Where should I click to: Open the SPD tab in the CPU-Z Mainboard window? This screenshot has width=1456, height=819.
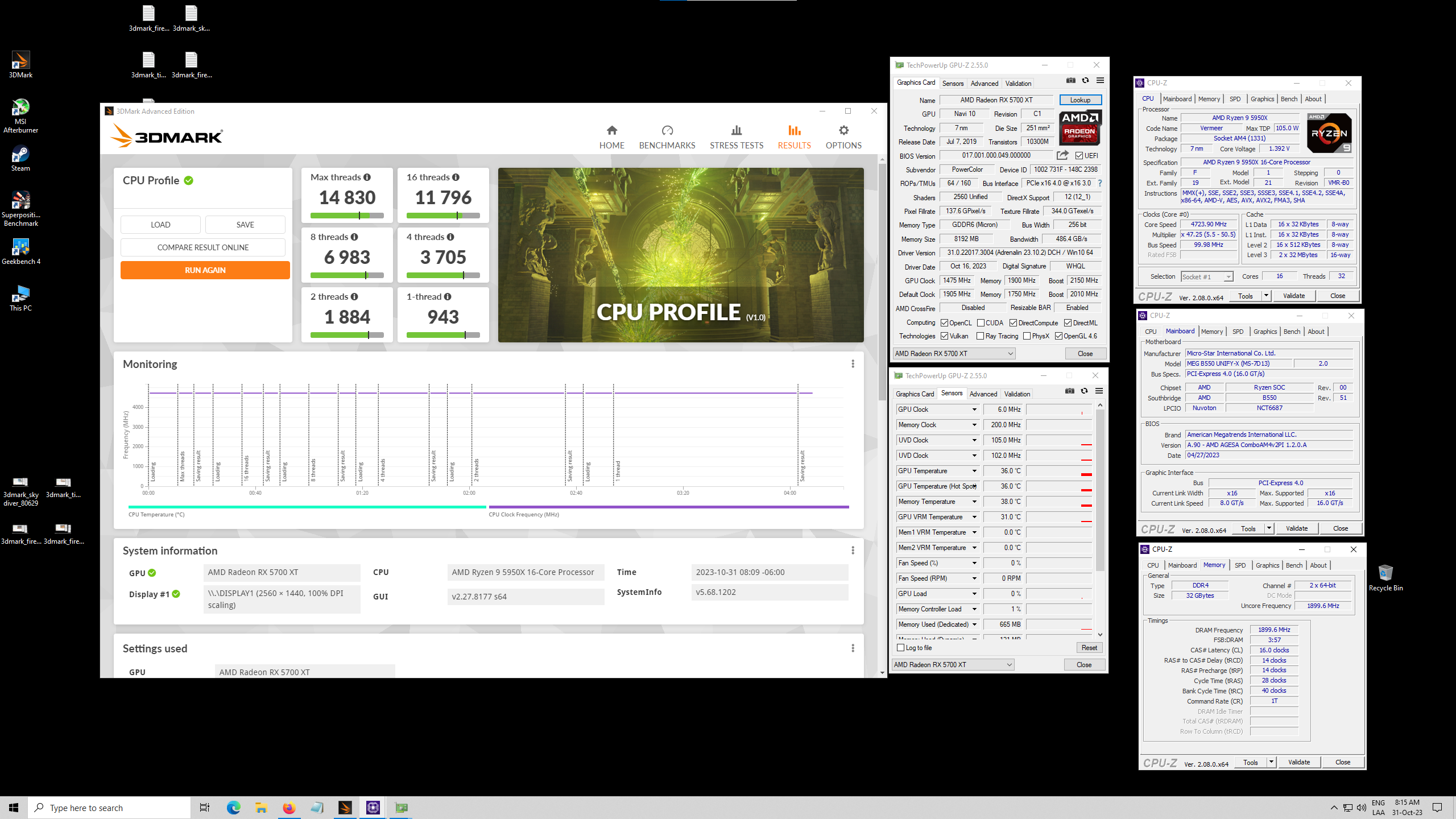1238,332
